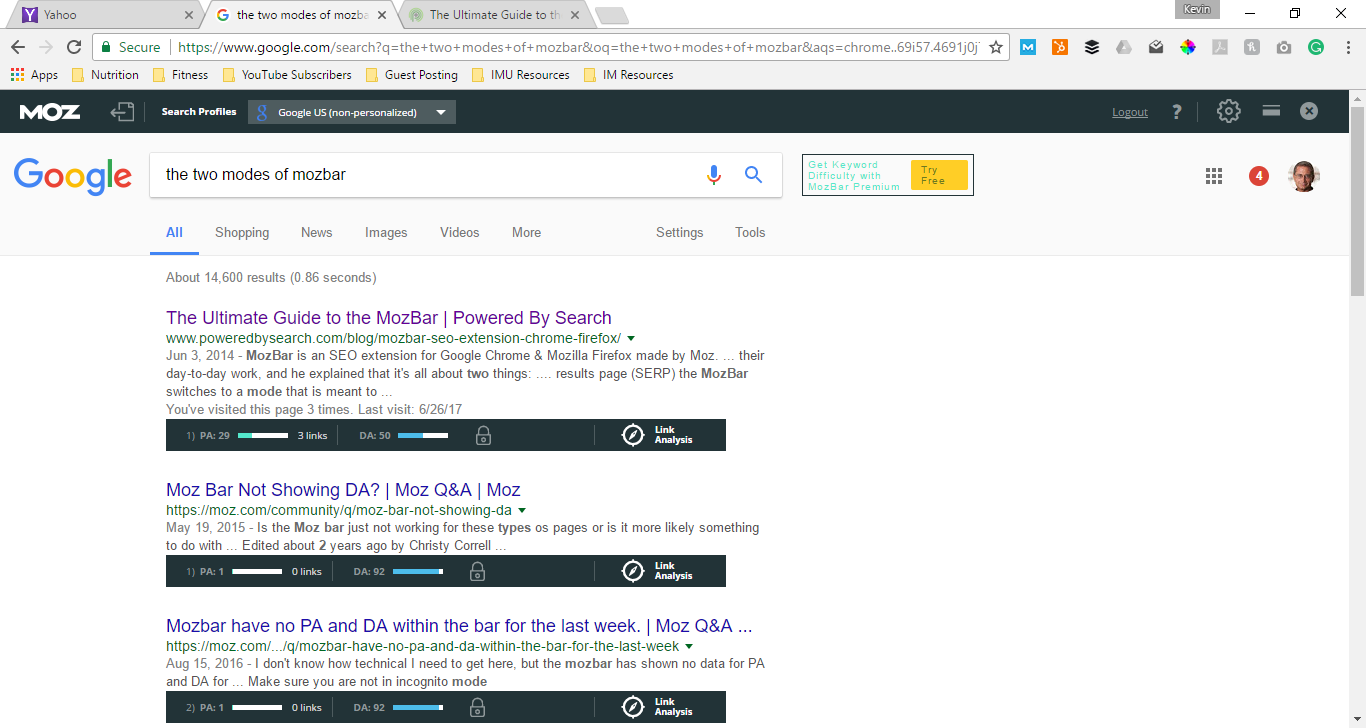Viewport: 1366px width, 728px height.
Task: Open the IM Resources bookmarks folder
Action: tap(628, 75)
